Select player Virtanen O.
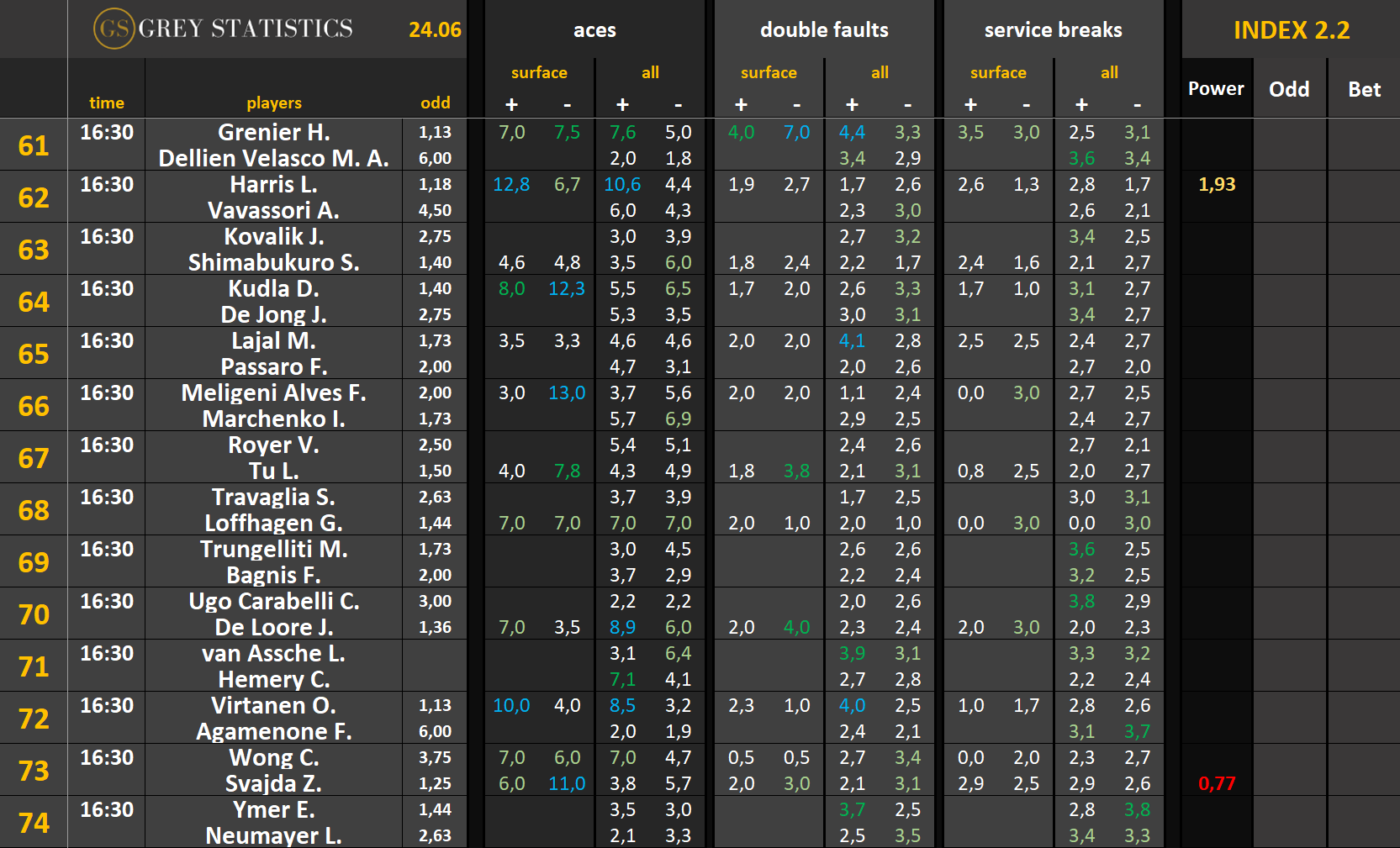 pyautogui.click(x=273, y=705)
